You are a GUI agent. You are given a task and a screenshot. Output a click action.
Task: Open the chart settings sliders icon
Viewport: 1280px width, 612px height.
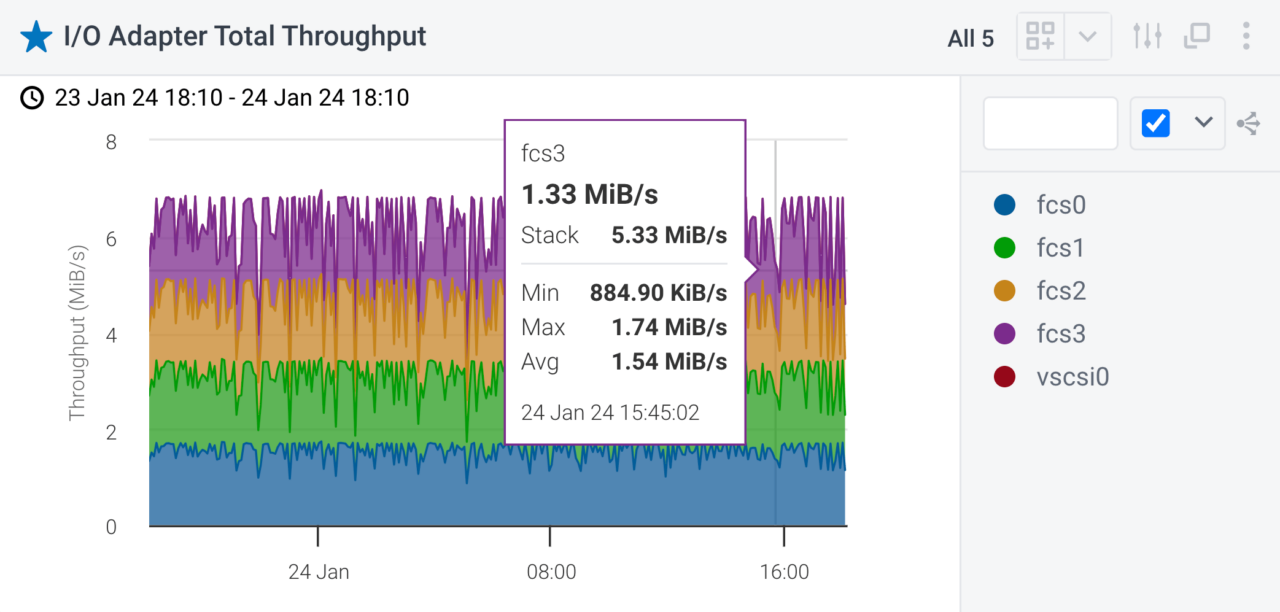click(x=1147, y=38)
